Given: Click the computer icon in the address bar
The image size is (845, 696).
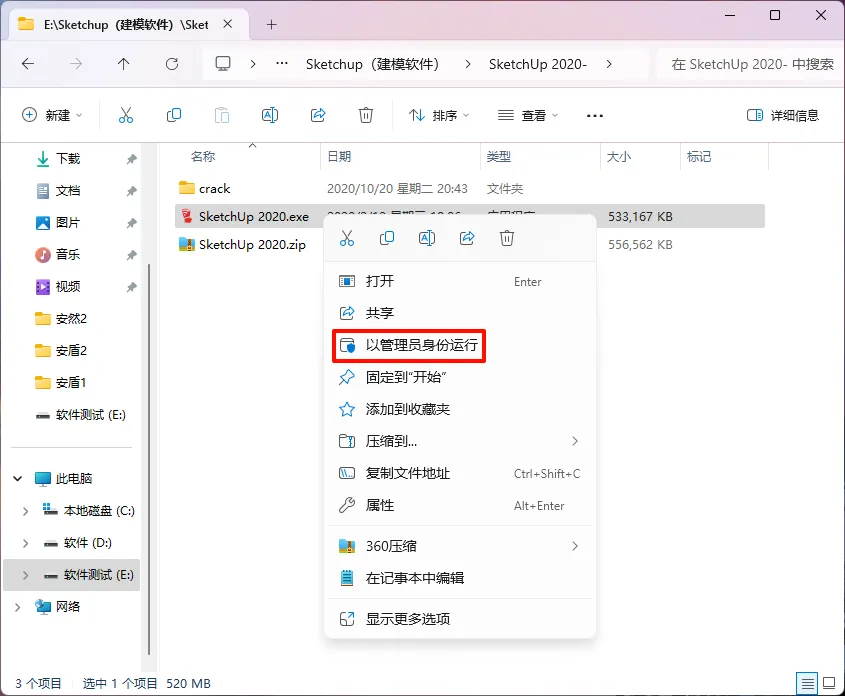Looking at the screenshot, I should 223,64.
